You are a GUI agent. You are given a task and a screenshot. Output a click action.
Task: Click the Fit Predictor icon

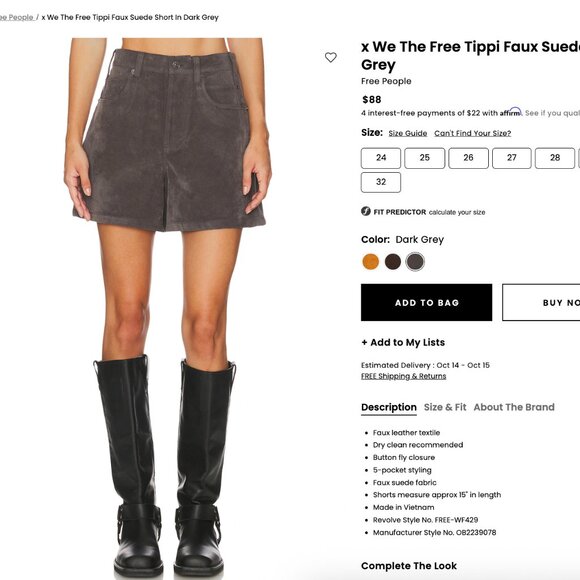[365, 211]
